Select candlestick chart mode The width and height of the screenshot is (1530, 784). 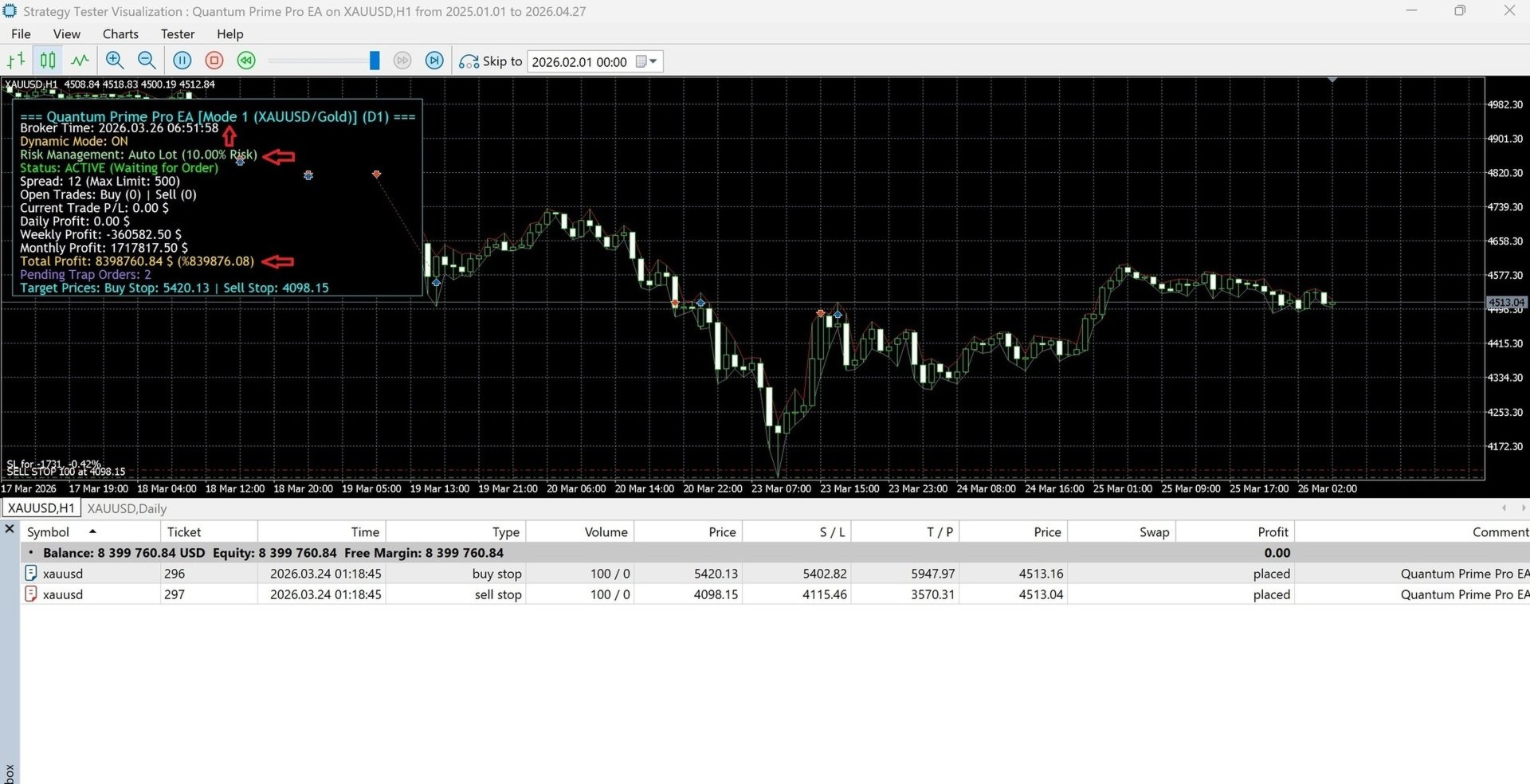pos(48,61)
